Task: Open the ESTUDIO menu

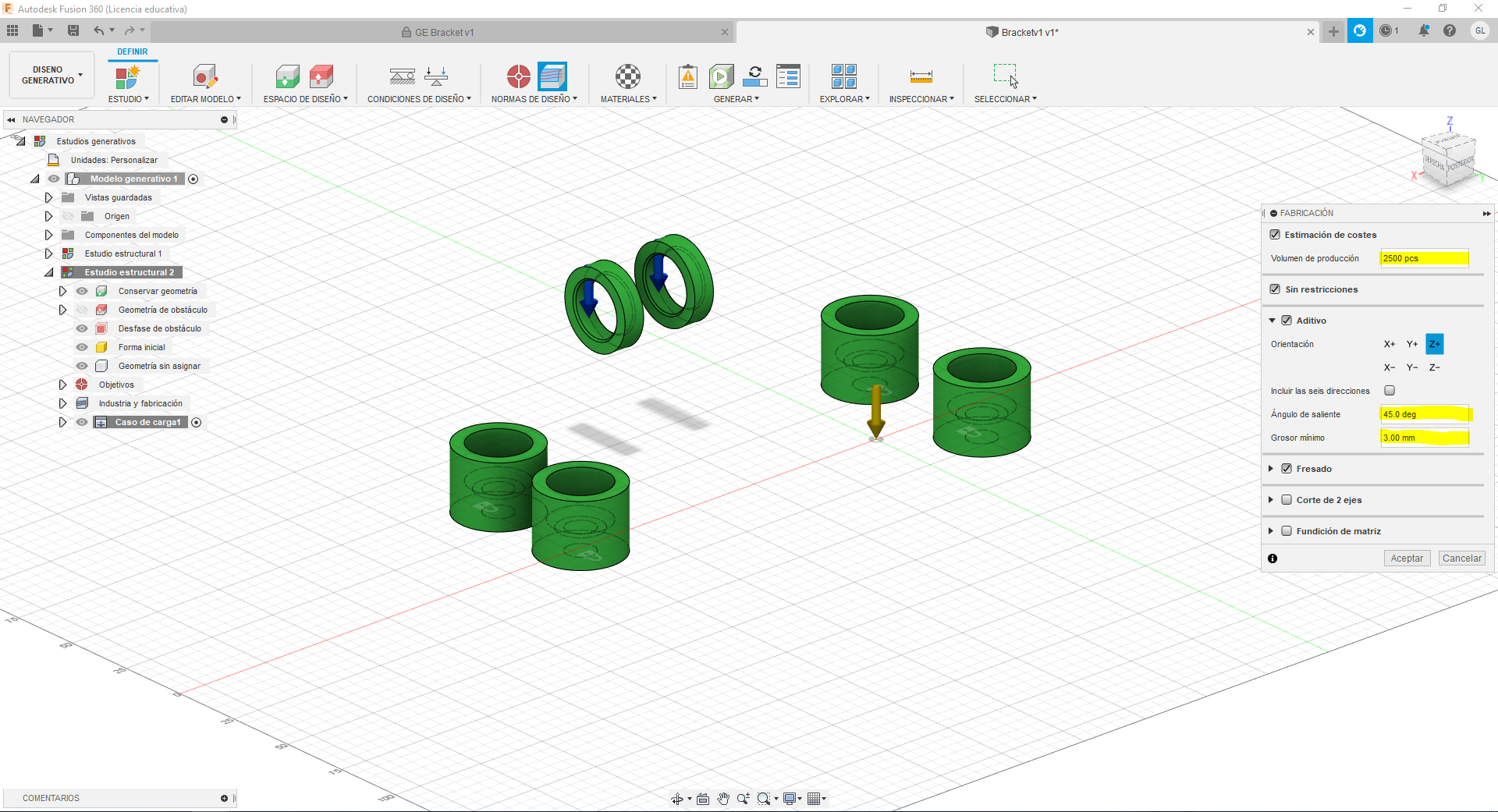Action: 128,99
